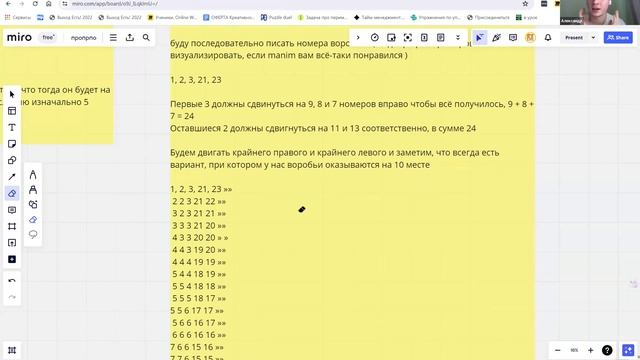This screenshot has height=360, width=640.
Task: Toggle the comments view icon in top bar
Action: tap(513, 38)
